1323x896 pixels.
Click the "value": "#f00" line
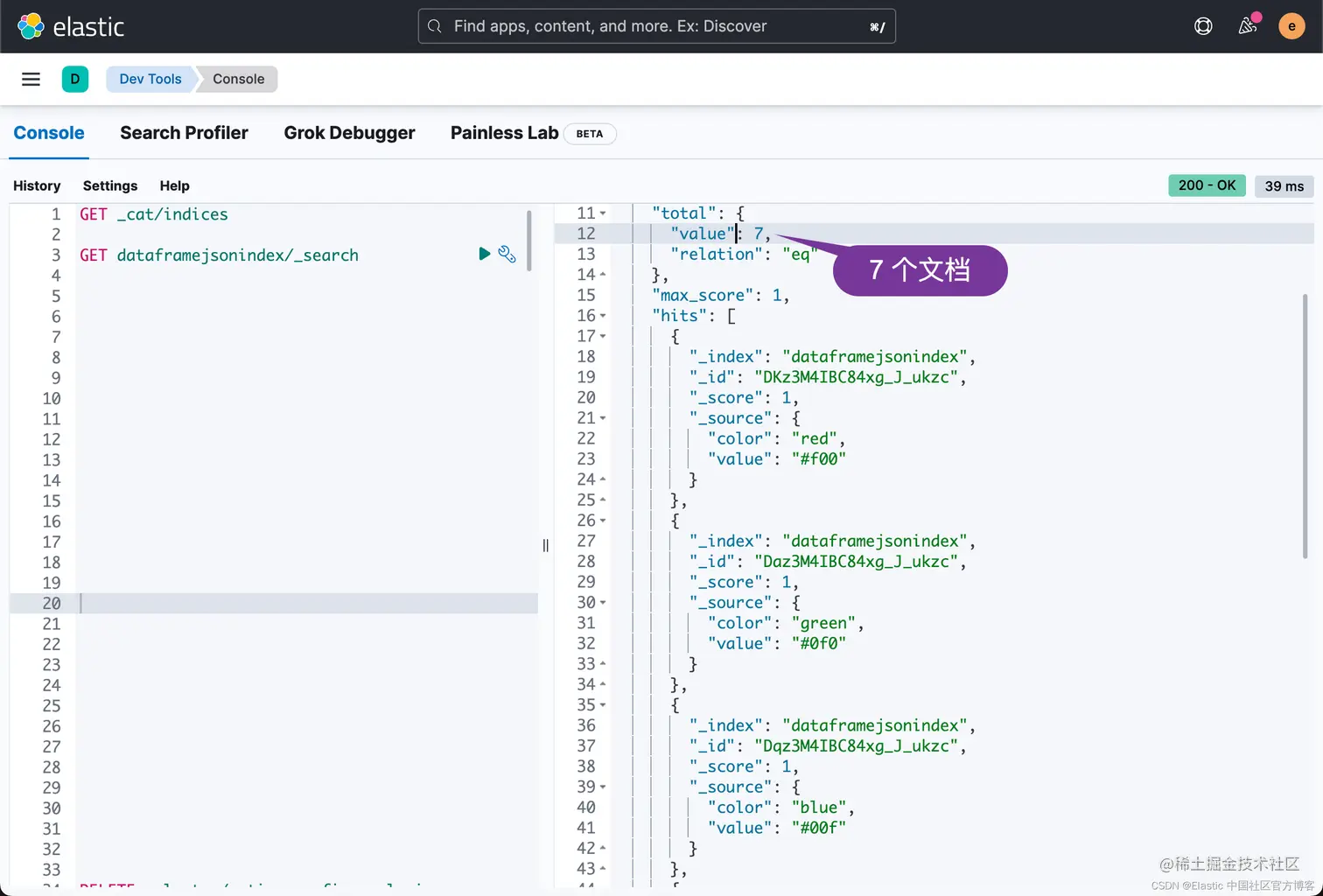(775, 459)
